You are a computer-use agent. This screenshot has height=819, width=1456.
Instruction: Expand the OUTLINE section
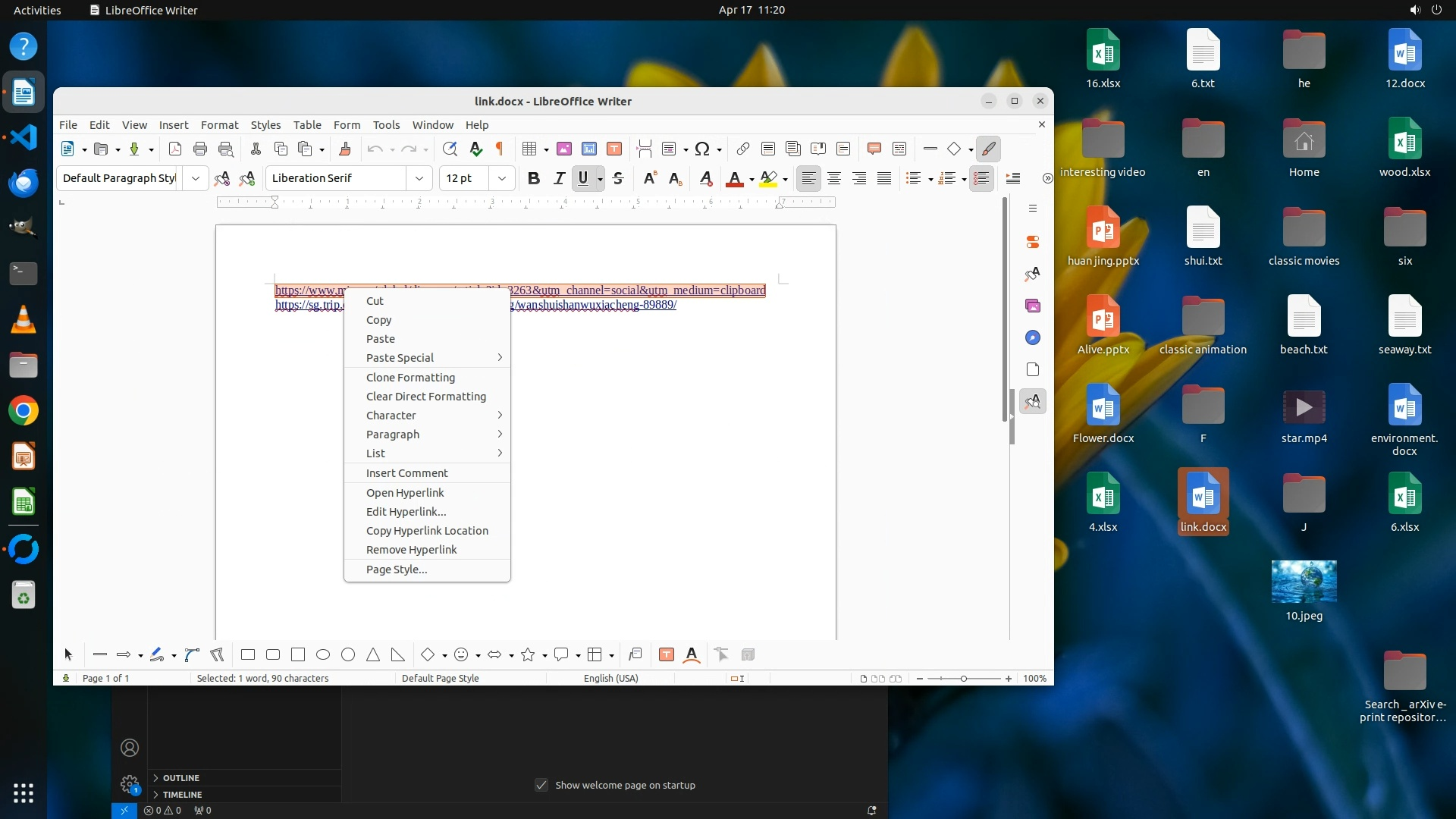180,778
